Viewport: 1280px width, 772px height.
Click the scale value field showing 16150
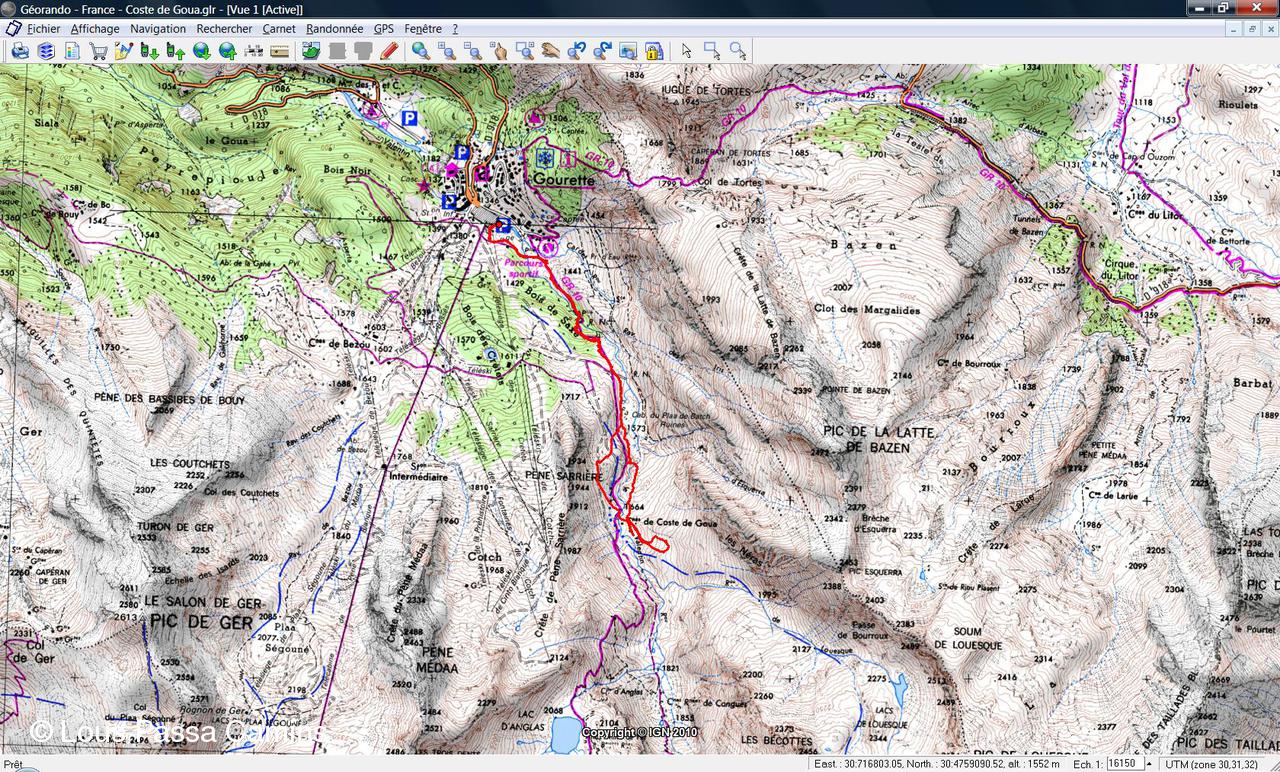1124,764
